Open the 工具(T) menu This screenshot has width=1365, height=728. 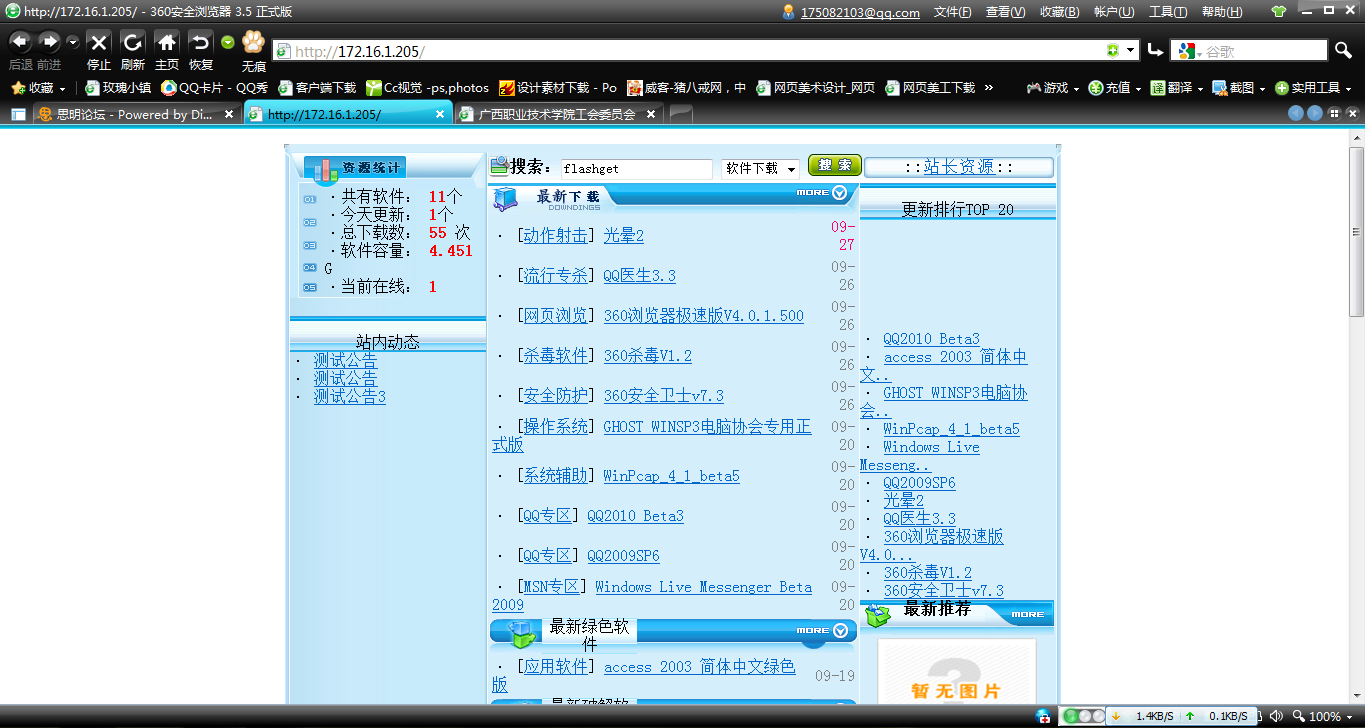[x=1168, y=12]
